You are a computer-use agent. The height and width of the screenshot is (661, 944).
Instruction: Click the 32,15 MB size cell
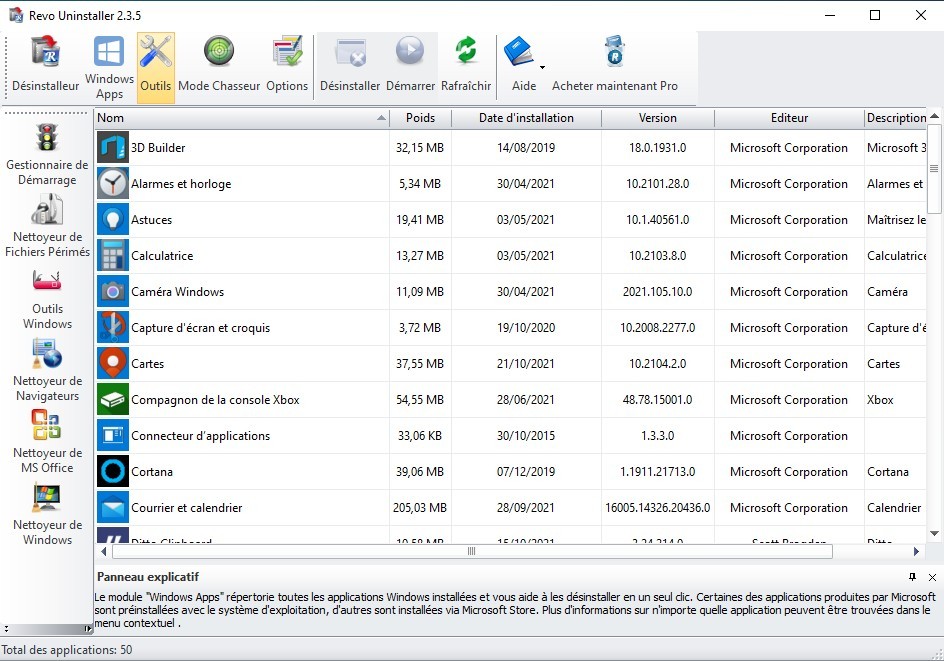pos(420,148)
